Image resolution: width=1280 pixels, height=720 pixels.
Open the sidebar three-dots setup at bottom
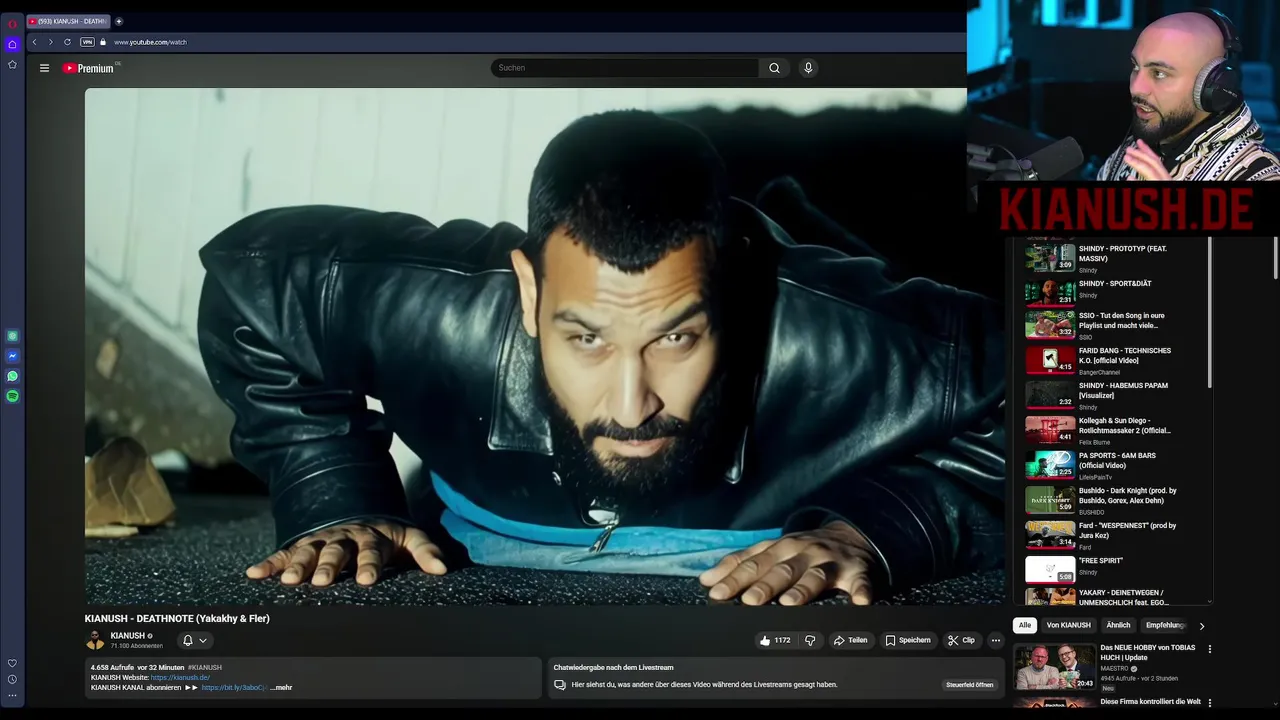pyautogui.click(x=12, y=695)
